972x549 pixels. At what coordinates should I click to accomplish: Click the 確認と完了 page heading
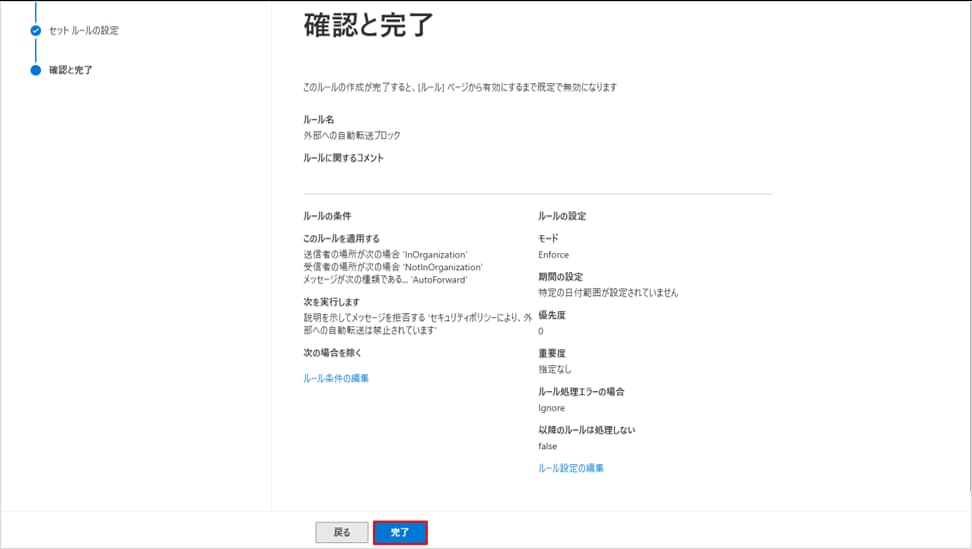tap(369, 27)
